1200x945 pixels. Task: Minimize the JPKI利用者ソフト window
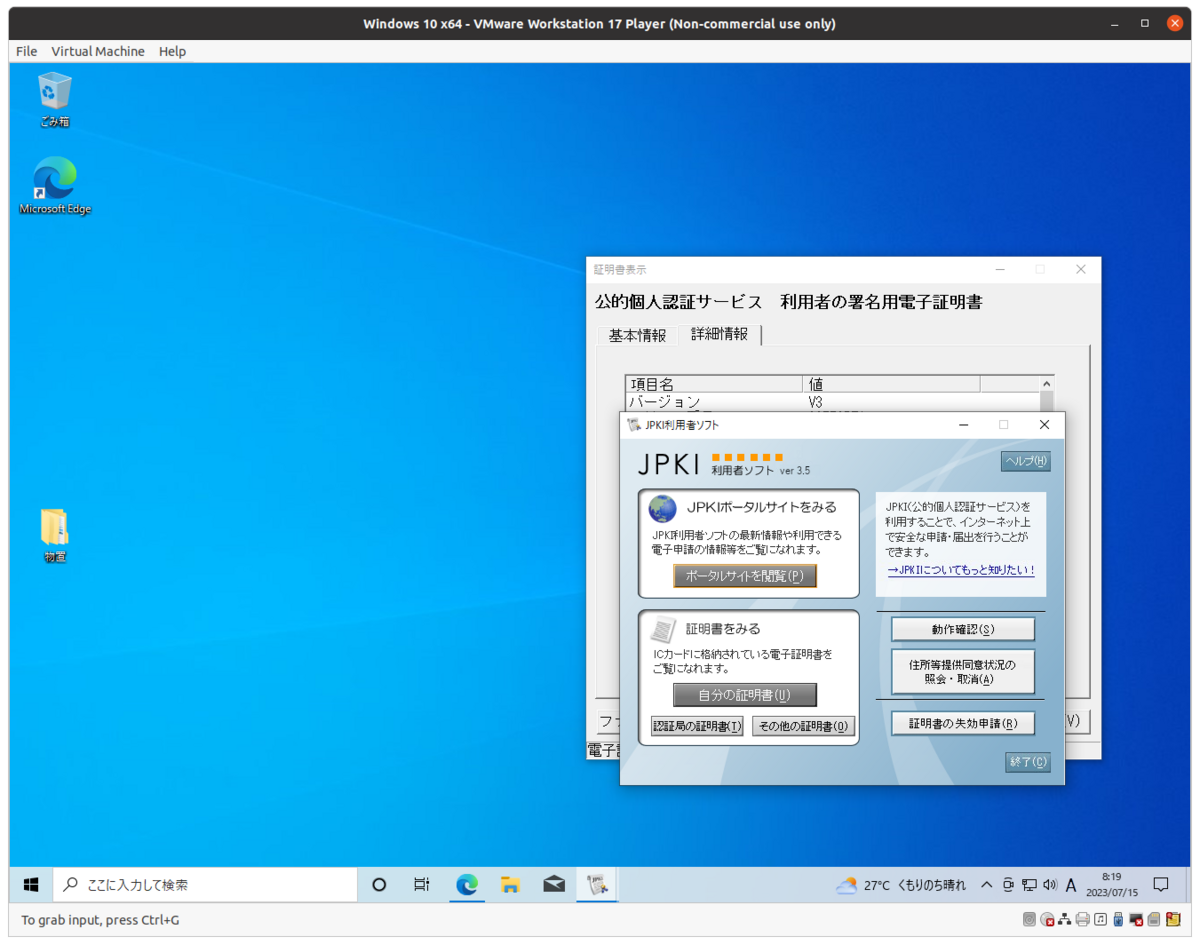pos(964,425)
